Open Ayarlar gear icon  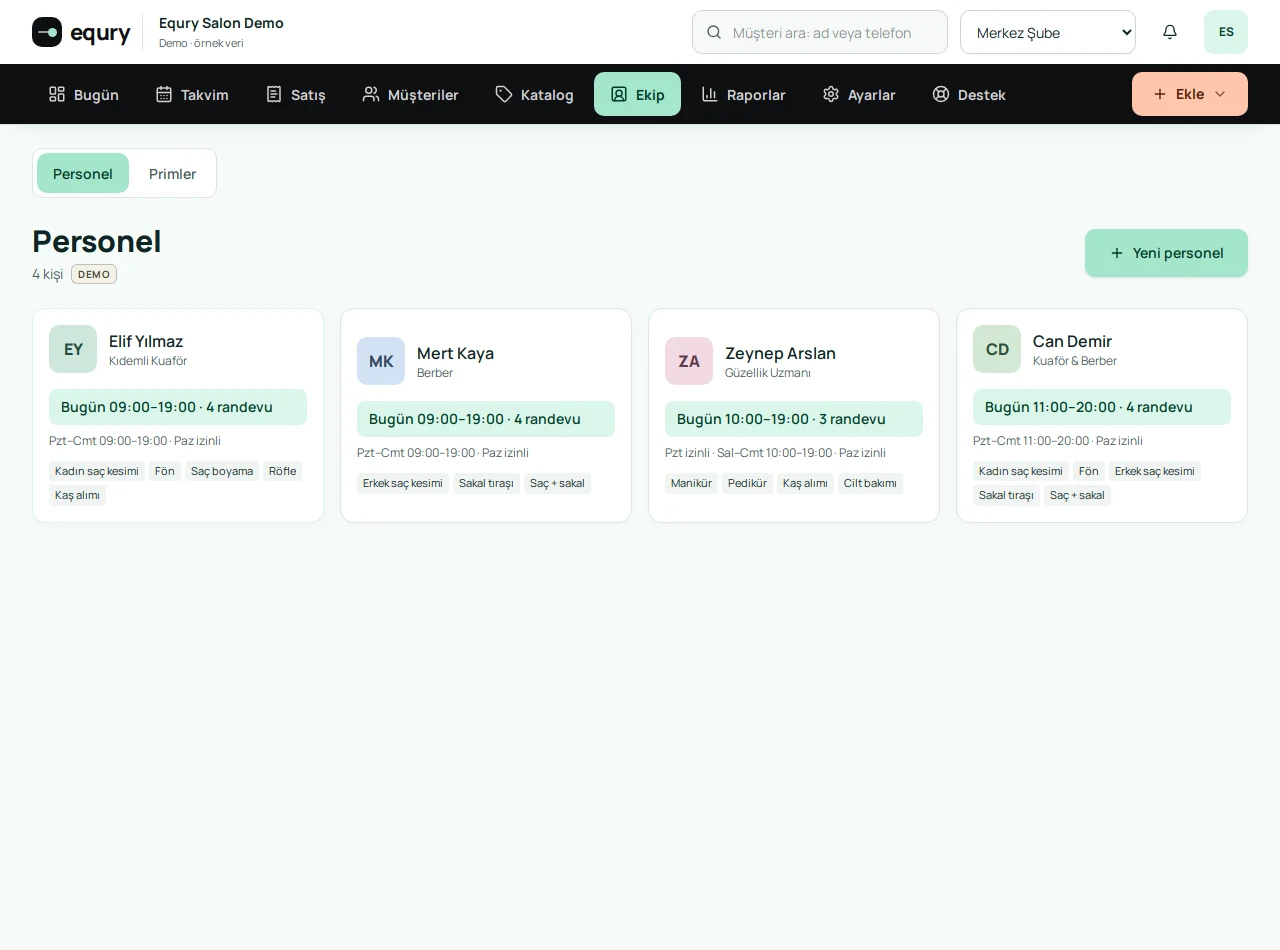pos(831,94)
